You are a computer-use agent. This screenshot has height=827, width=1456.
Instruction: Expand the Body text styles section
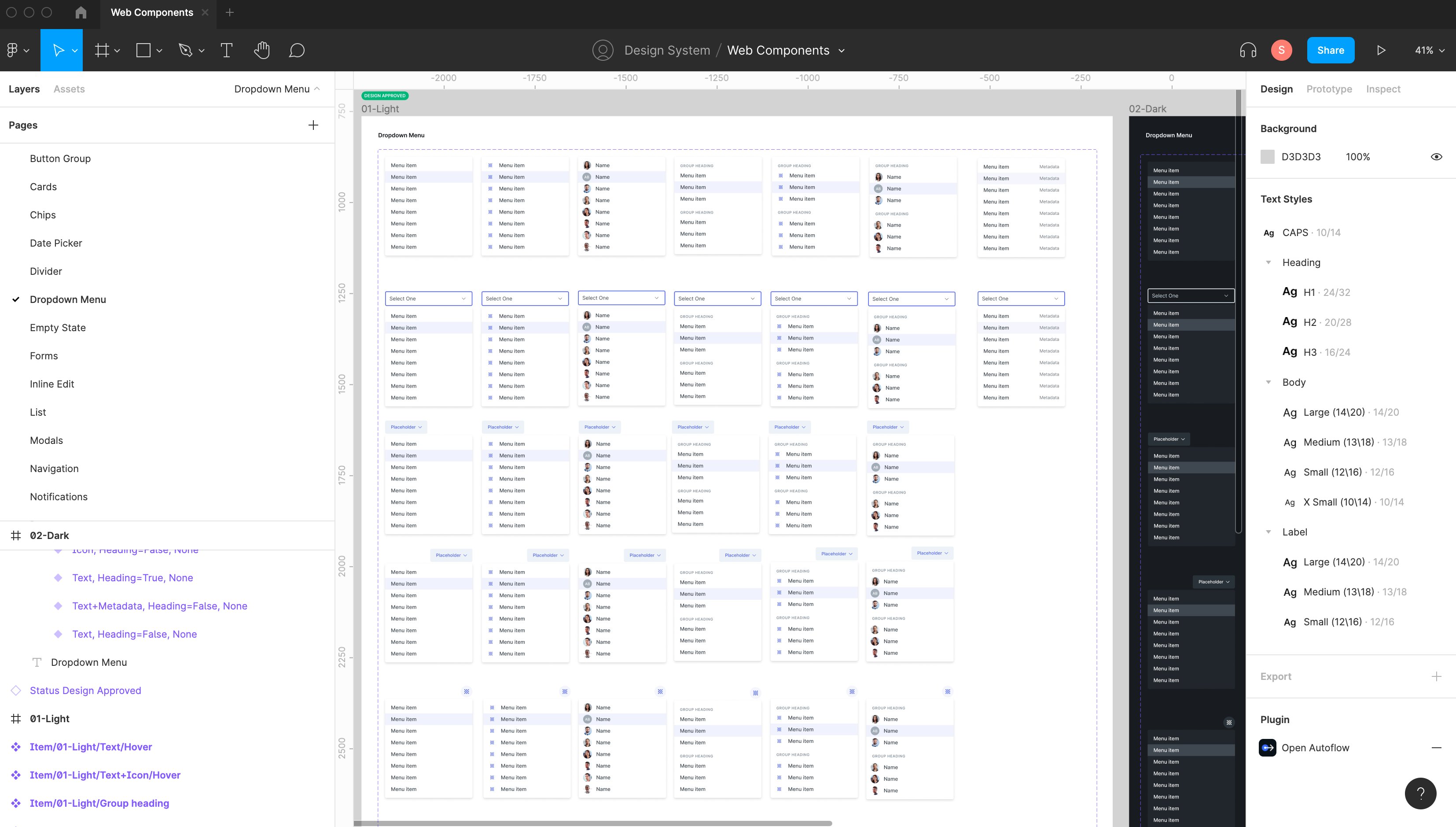point(1268,382)
